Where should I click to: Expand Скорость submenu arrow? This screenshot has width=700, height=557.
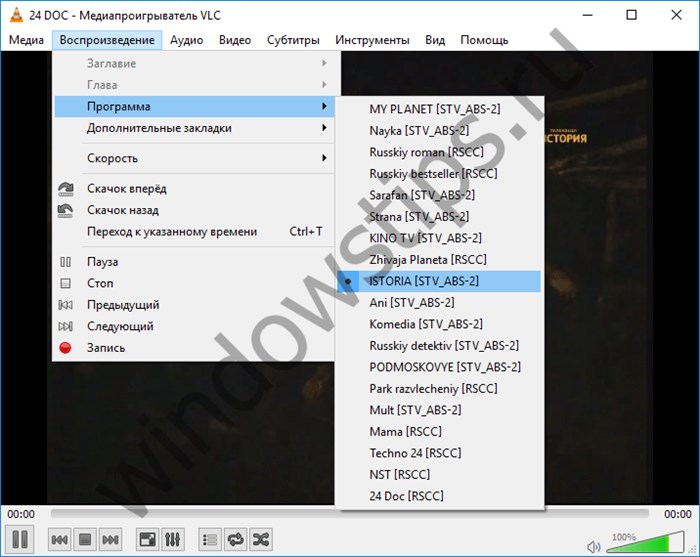pos(325,158)
